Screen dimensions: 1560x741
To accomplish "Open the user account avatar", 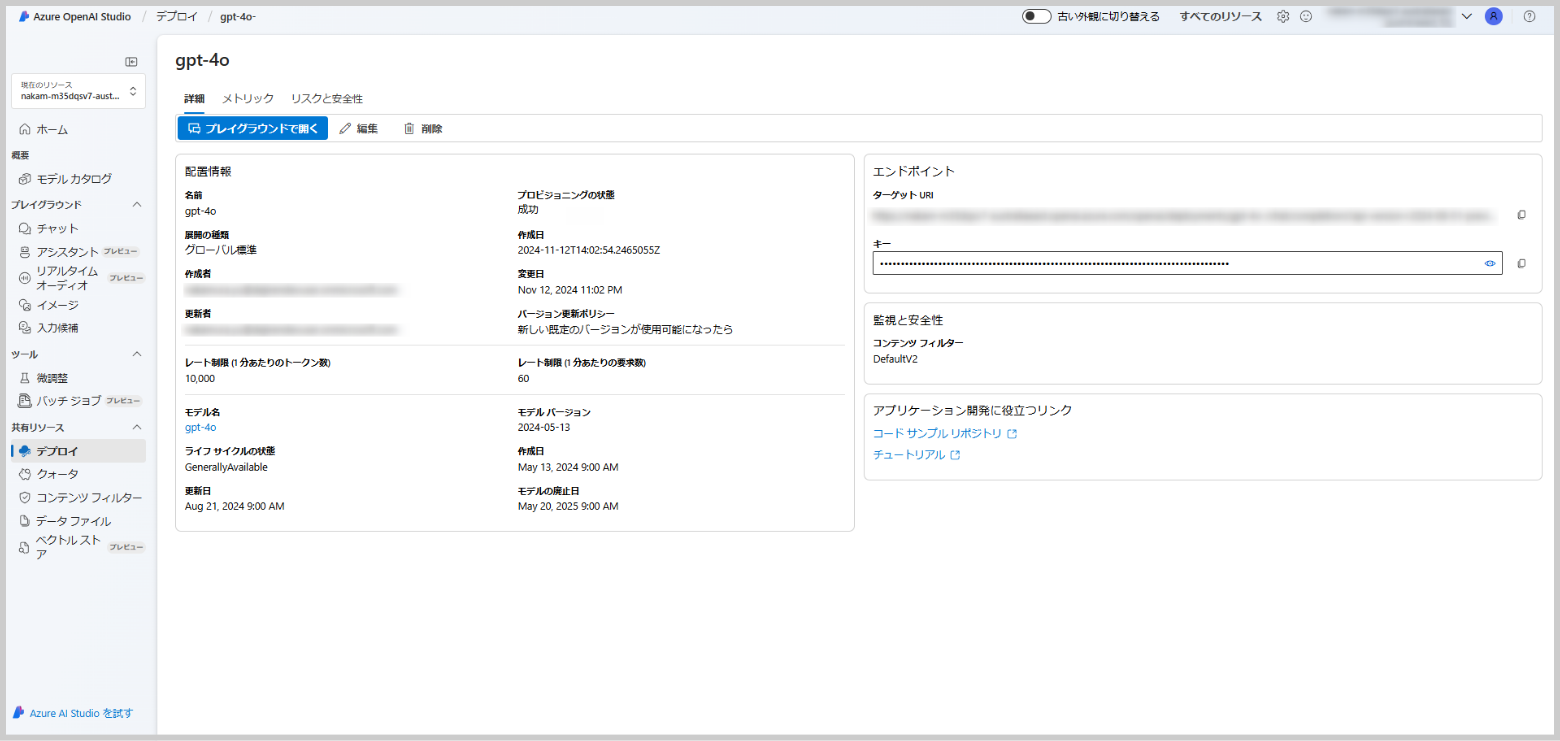I will (x=1494, y=16).
